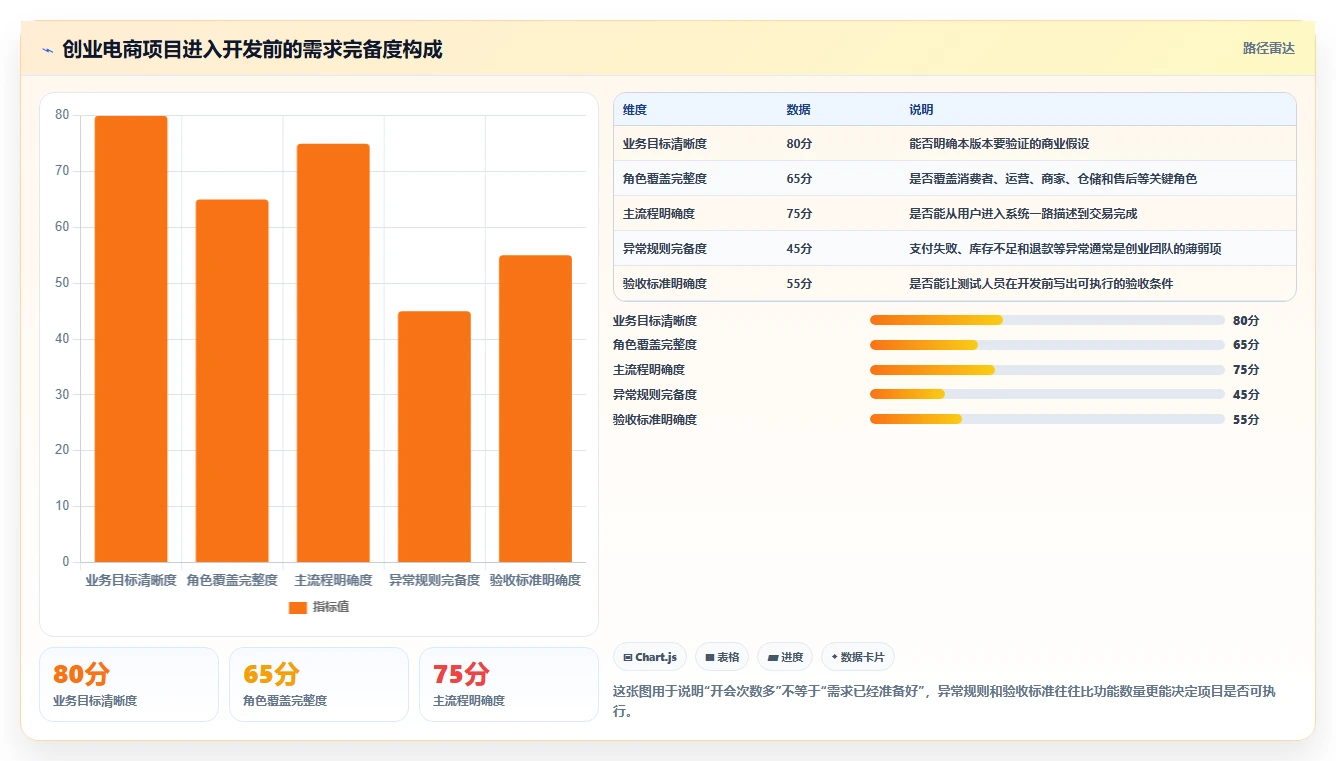Open the 75分 主流程明确度 data card
Image resolution: width=1336 pixels, height=761 pixels.
click(x=509, y=684)
